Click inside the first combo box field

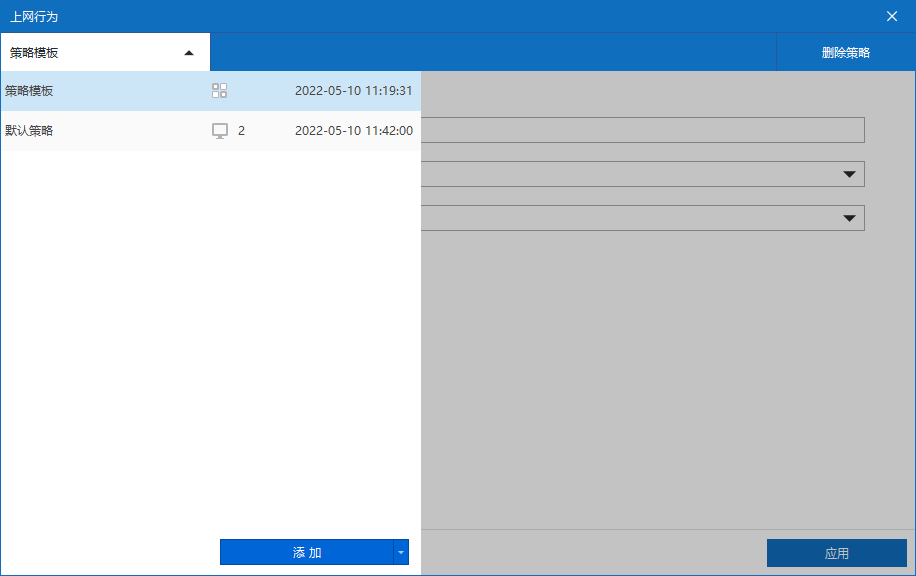point(631,174)
